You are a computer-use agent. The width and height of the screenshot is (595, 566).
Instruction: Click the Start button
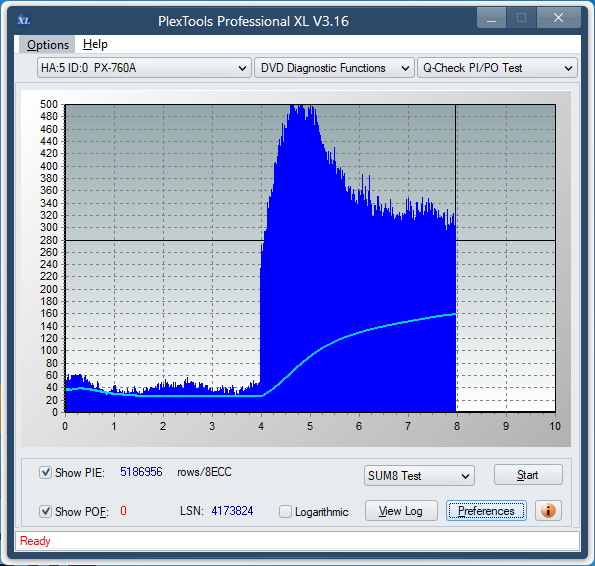click(x=528, y=475)
